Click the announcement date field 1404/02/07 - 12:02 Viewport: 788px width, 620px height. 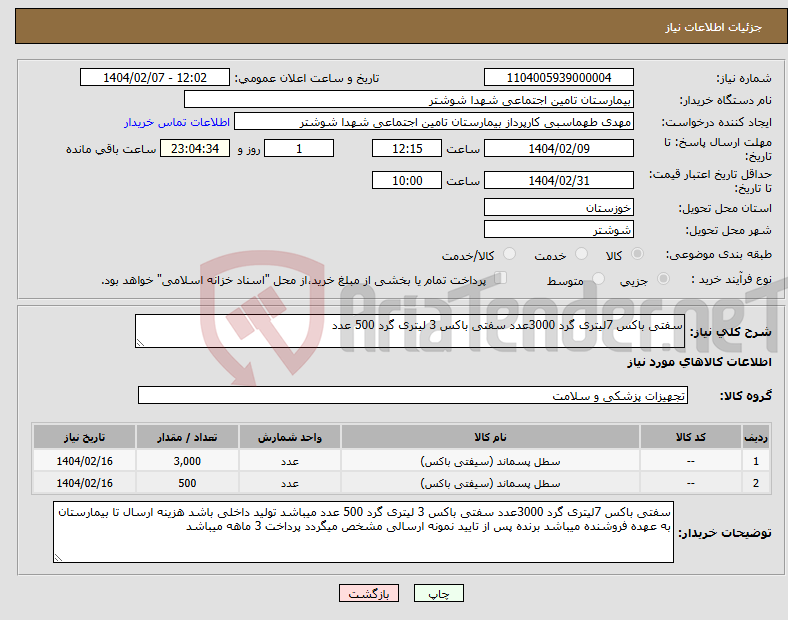[x=155, y=77]
